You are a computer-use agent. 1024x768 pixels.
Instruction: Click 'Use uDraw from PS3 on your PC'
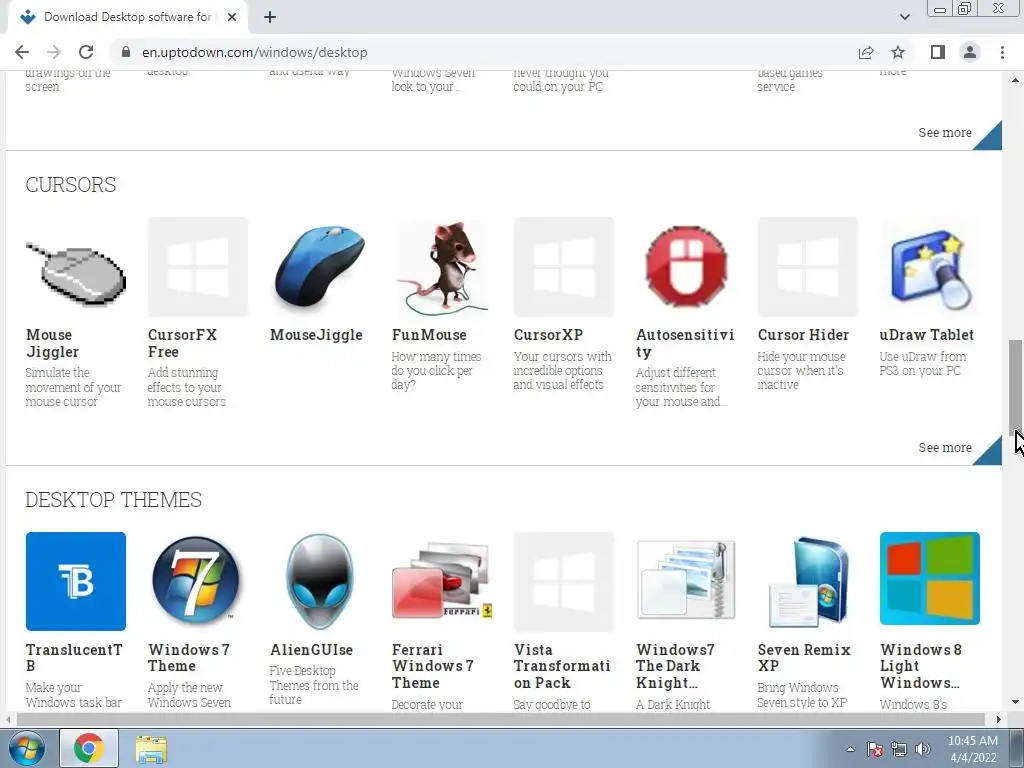(x=921, y=364)
